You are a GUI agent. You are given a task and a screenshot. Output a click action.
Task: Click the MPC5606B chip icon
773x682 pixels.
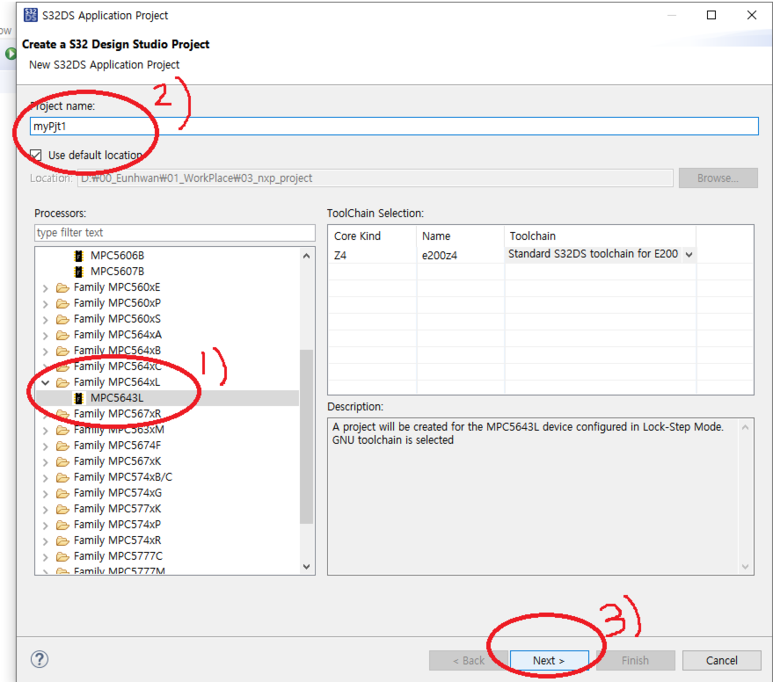click(78, 256)
